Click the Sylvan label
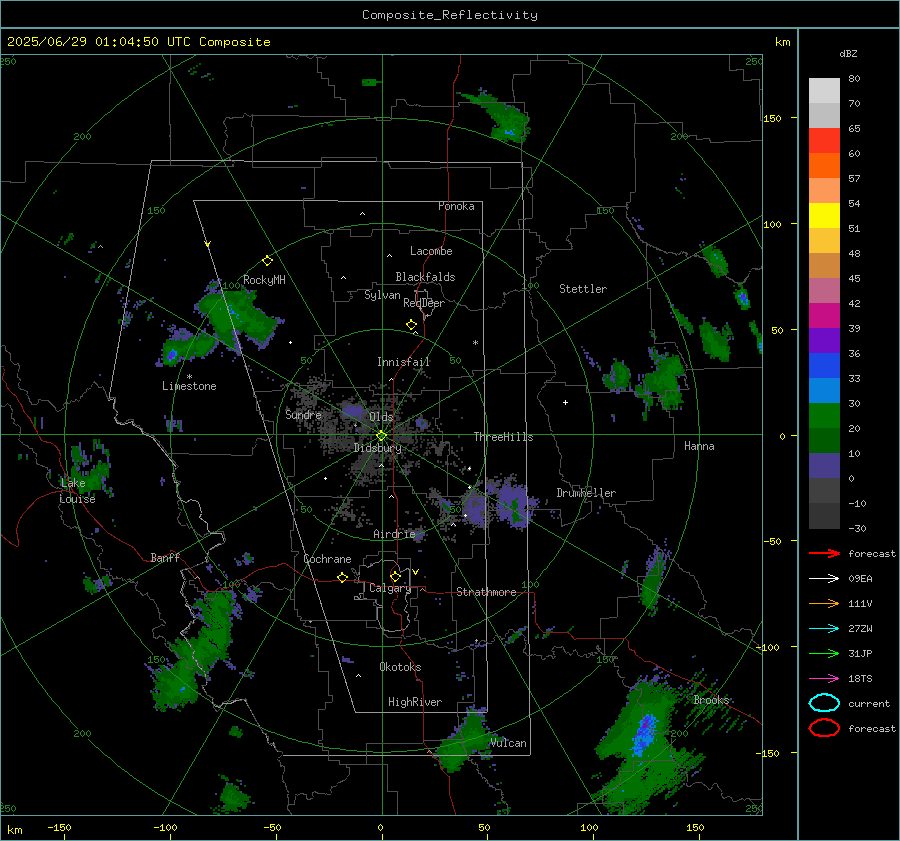This screenshot has height=841, width=900. 382,295
